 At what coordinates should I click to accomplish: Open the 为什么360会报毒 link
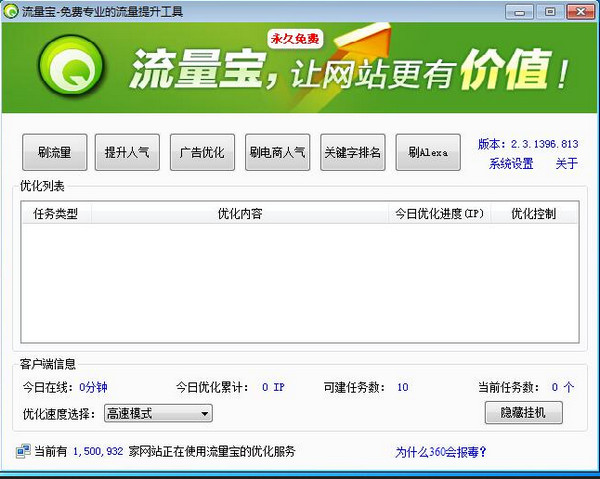click(x=441, y=452)
